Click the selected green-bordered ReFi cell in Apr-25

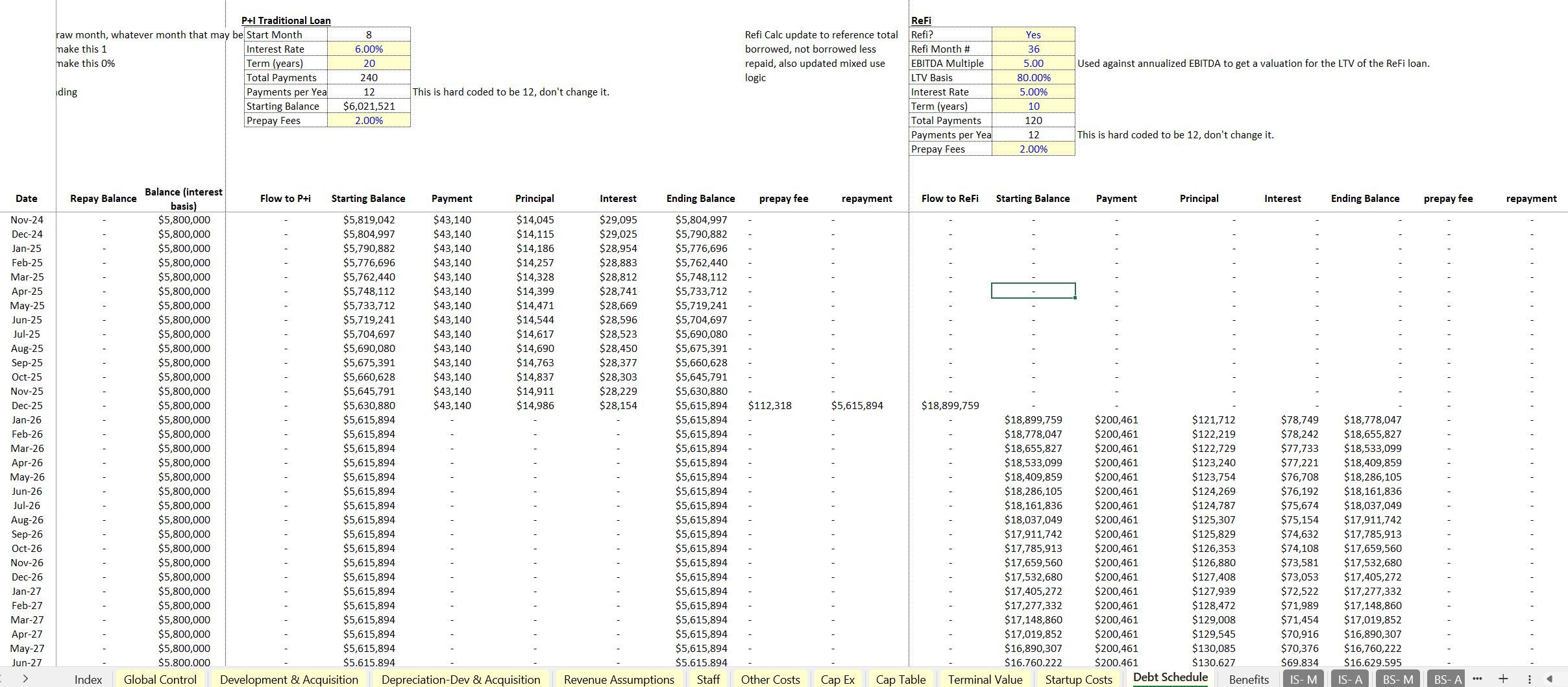tap(1033, 291)
